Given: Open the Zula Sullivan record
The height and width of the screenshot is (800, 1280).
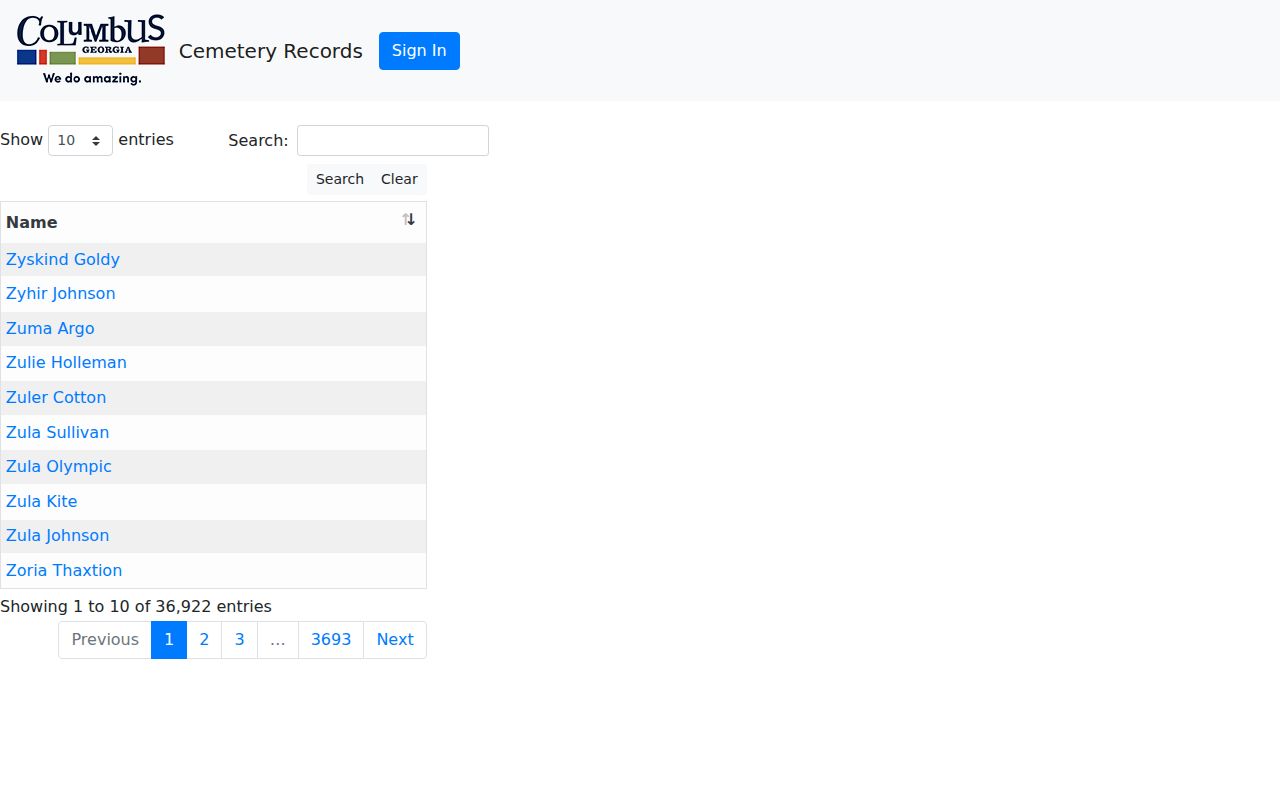Looking at the screenshot, I should point(58,432).
